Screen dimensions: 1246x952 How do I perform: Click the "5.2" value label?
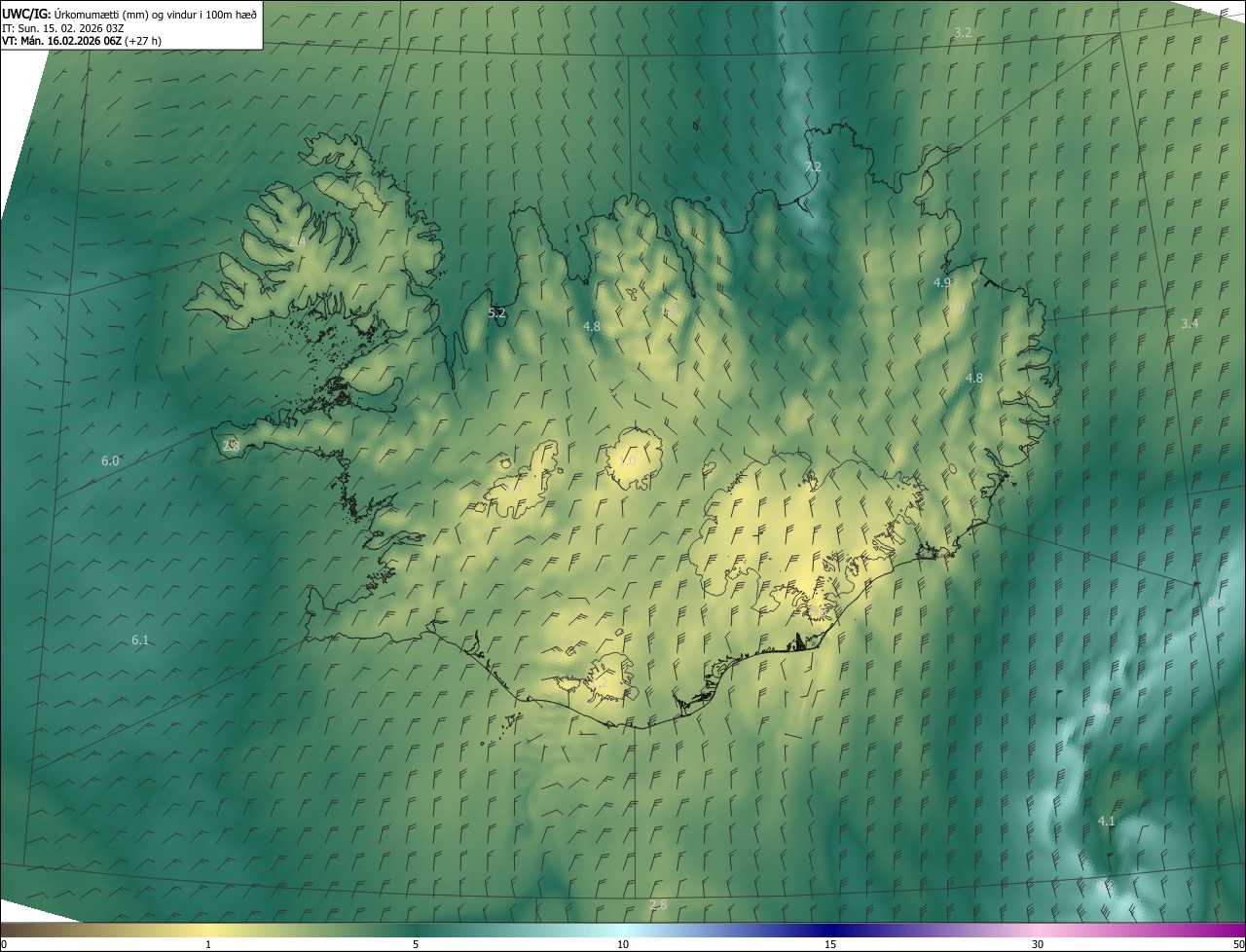[x=496, y=313]
